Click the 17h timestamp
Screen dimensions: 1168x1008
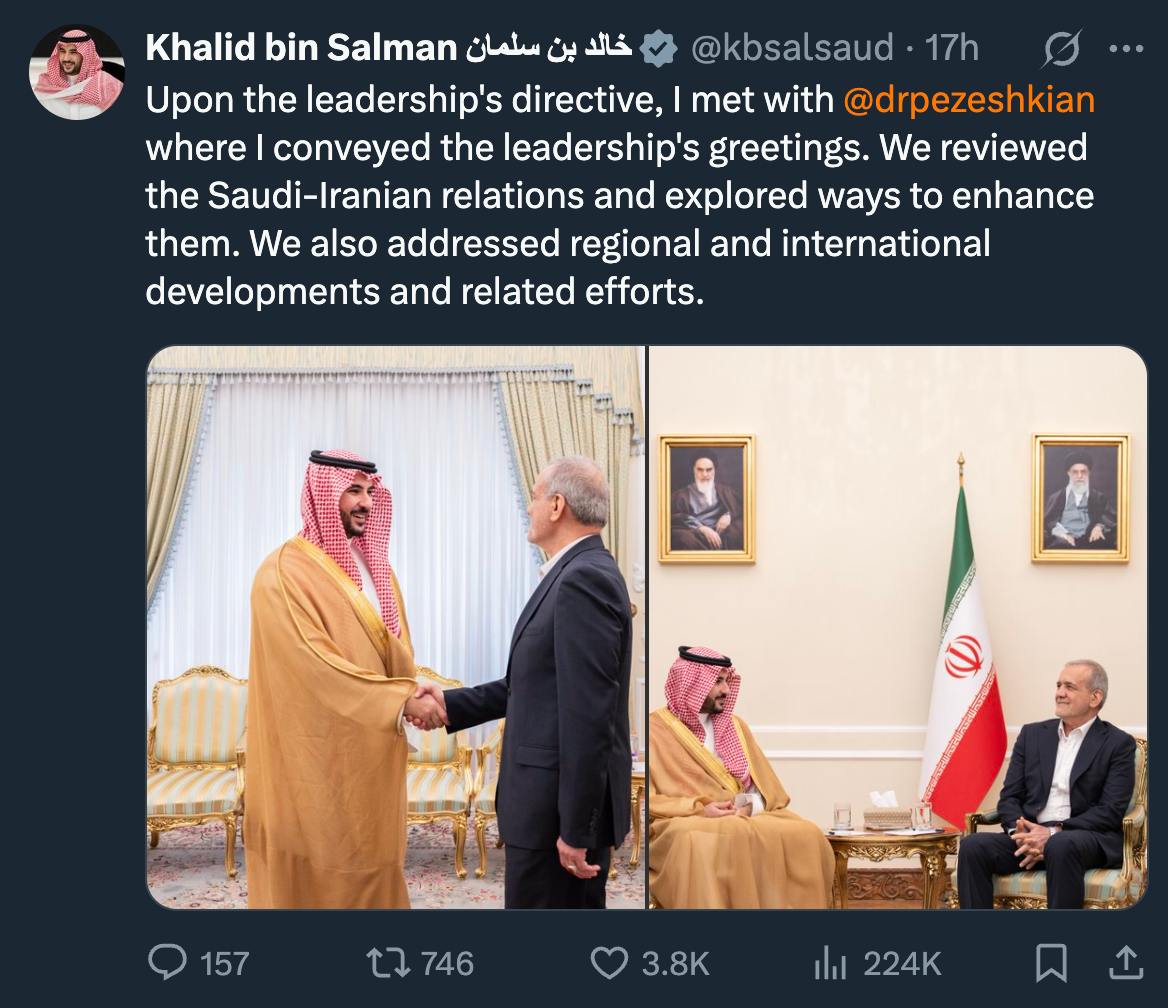pos(951,47)
